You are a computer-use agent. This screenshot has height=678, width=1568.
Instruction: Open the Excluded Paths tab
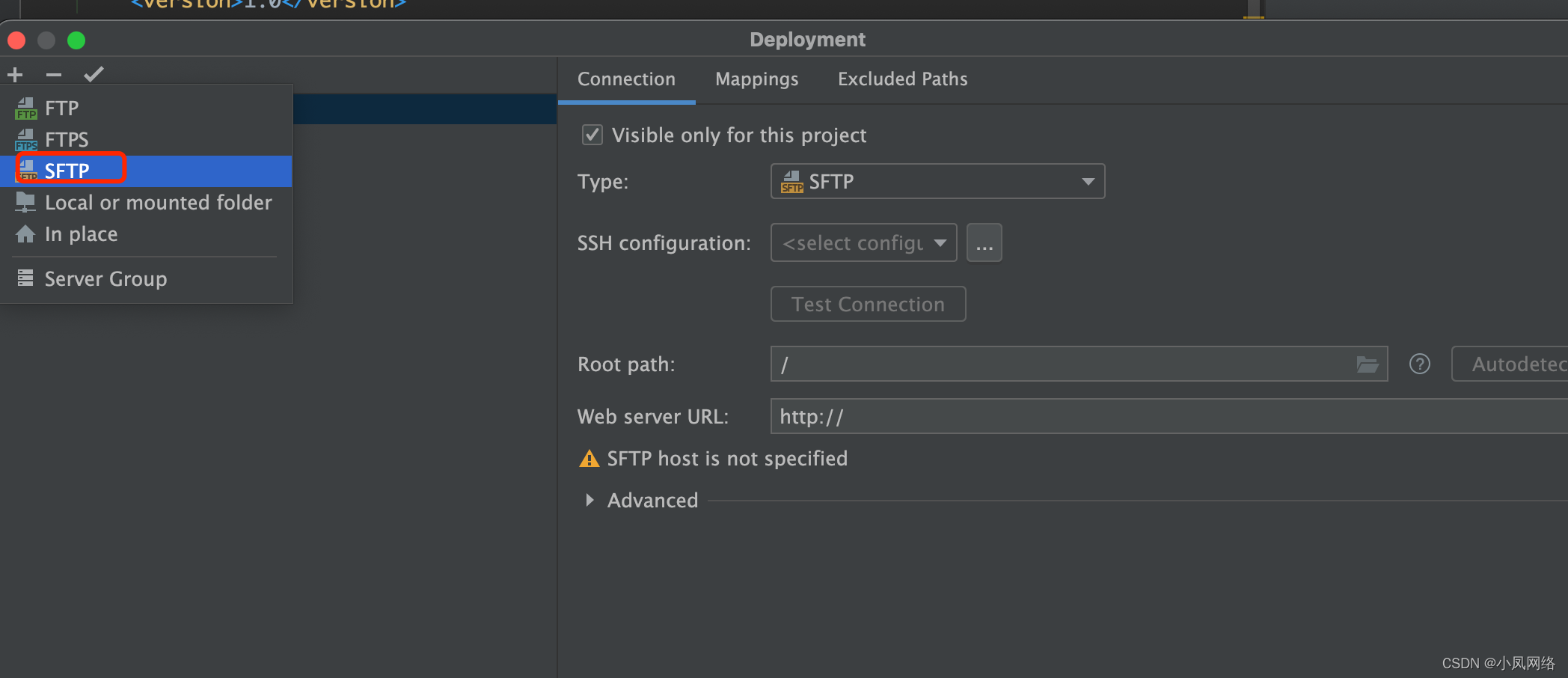click(902, 79)
